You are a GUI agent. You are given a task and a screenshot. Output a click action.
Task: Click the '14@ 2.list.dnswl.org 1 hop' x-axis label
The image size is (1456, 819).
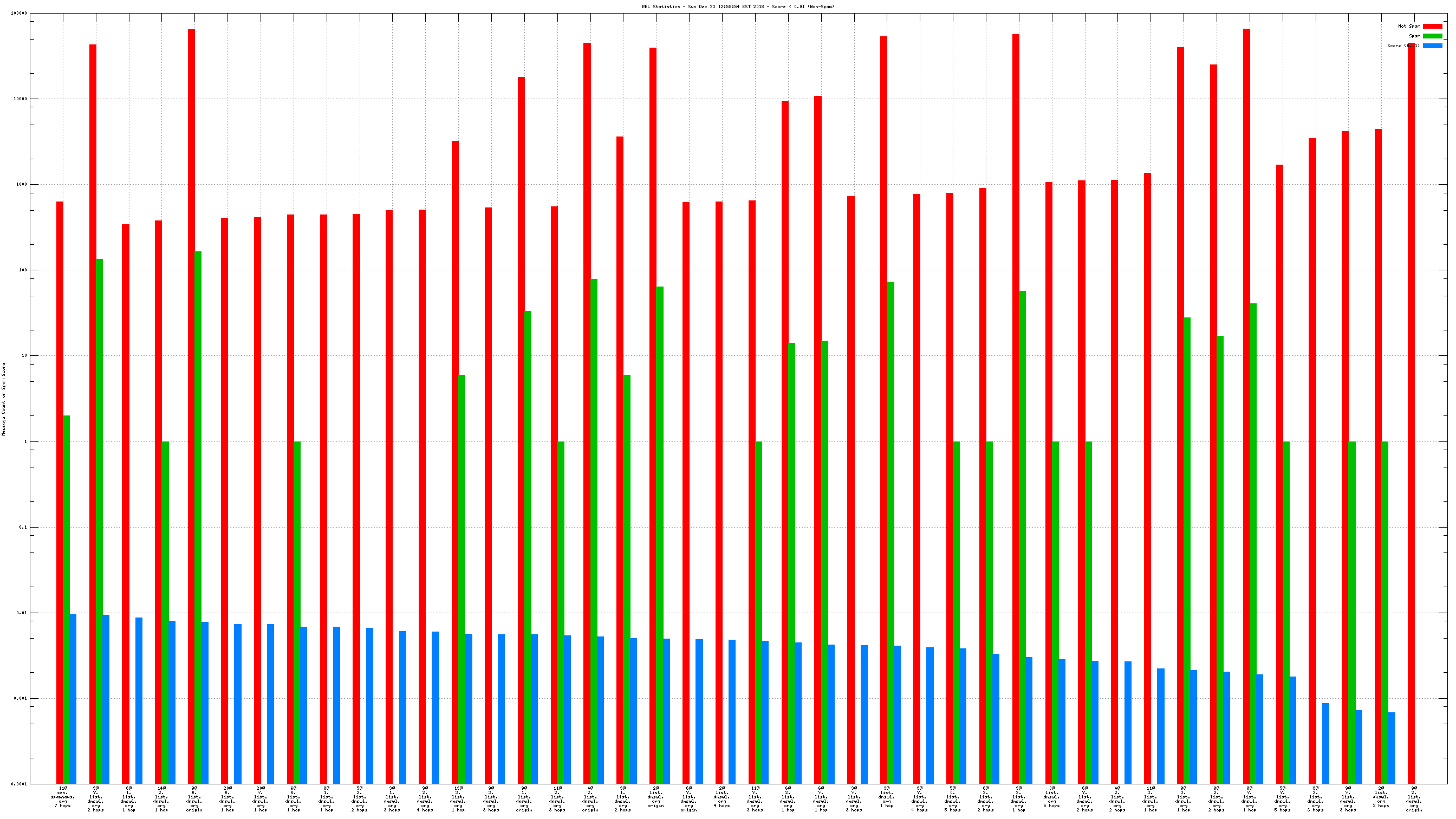(161, 798)
